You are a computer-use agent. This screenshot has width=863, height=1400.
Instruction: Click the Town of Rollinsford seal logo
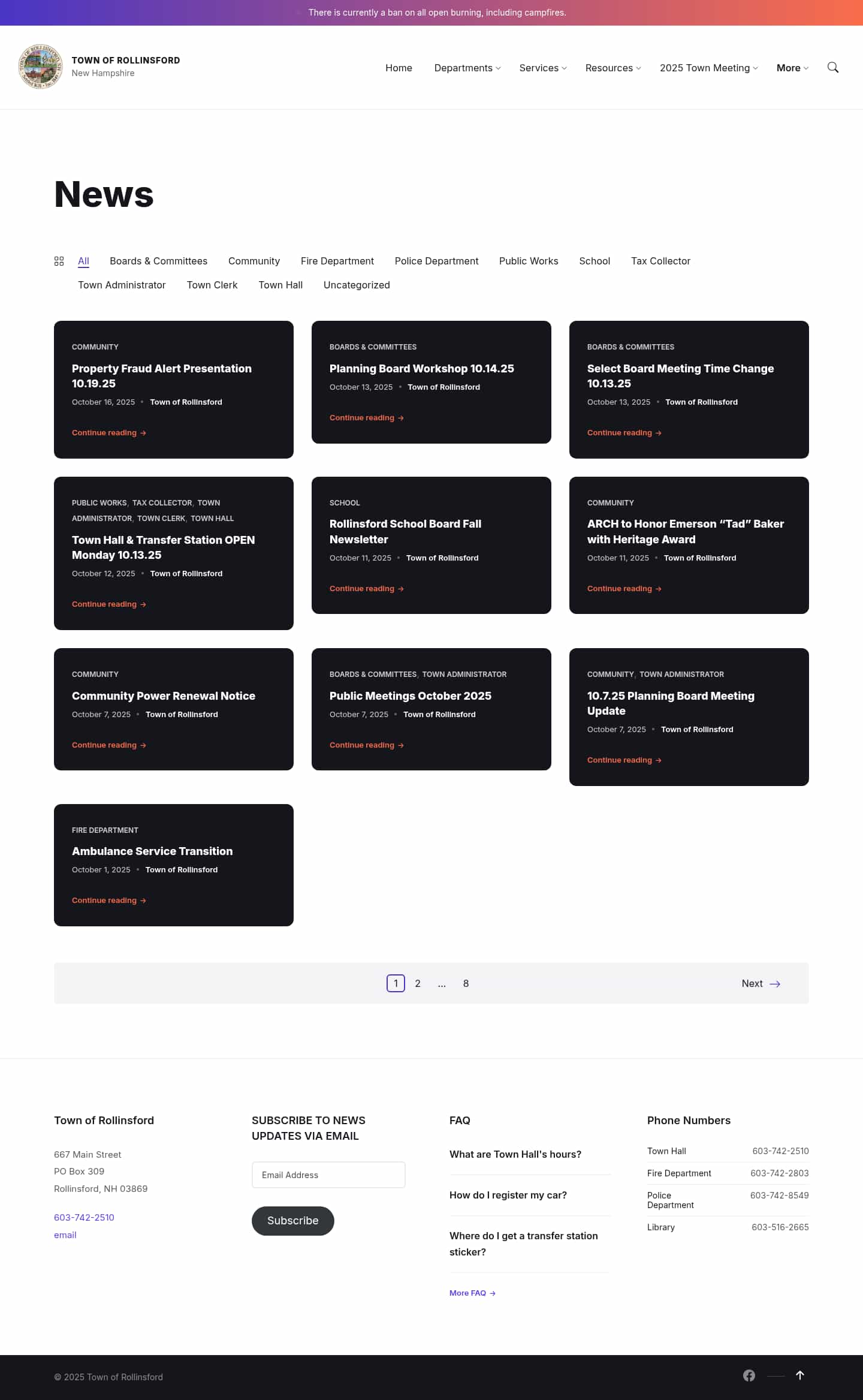(40, 67)
